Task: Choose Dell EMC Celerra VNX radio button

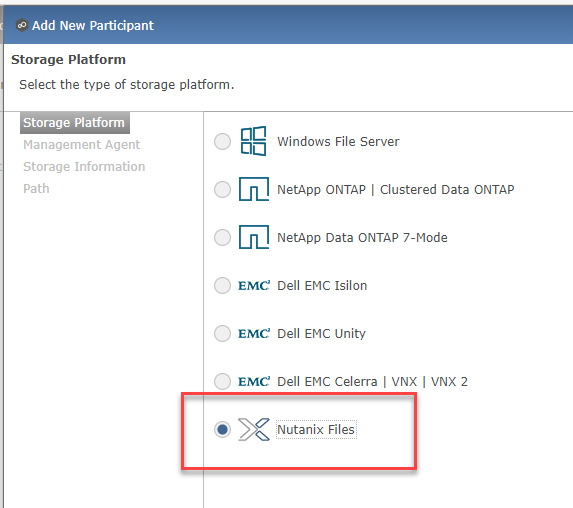Action: pyautogui.click(x=222, y=382)
